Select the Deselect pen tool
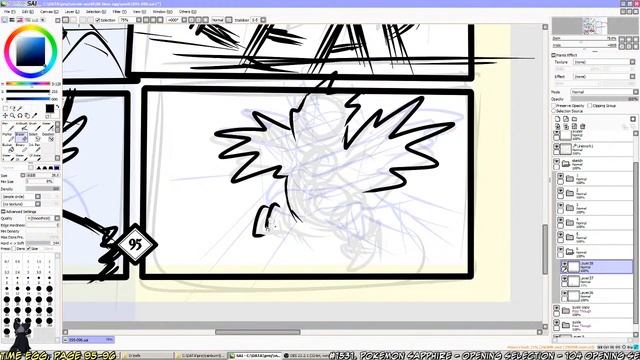The height and width of the screenshot is (360, 640). click(x=48, y=138)
